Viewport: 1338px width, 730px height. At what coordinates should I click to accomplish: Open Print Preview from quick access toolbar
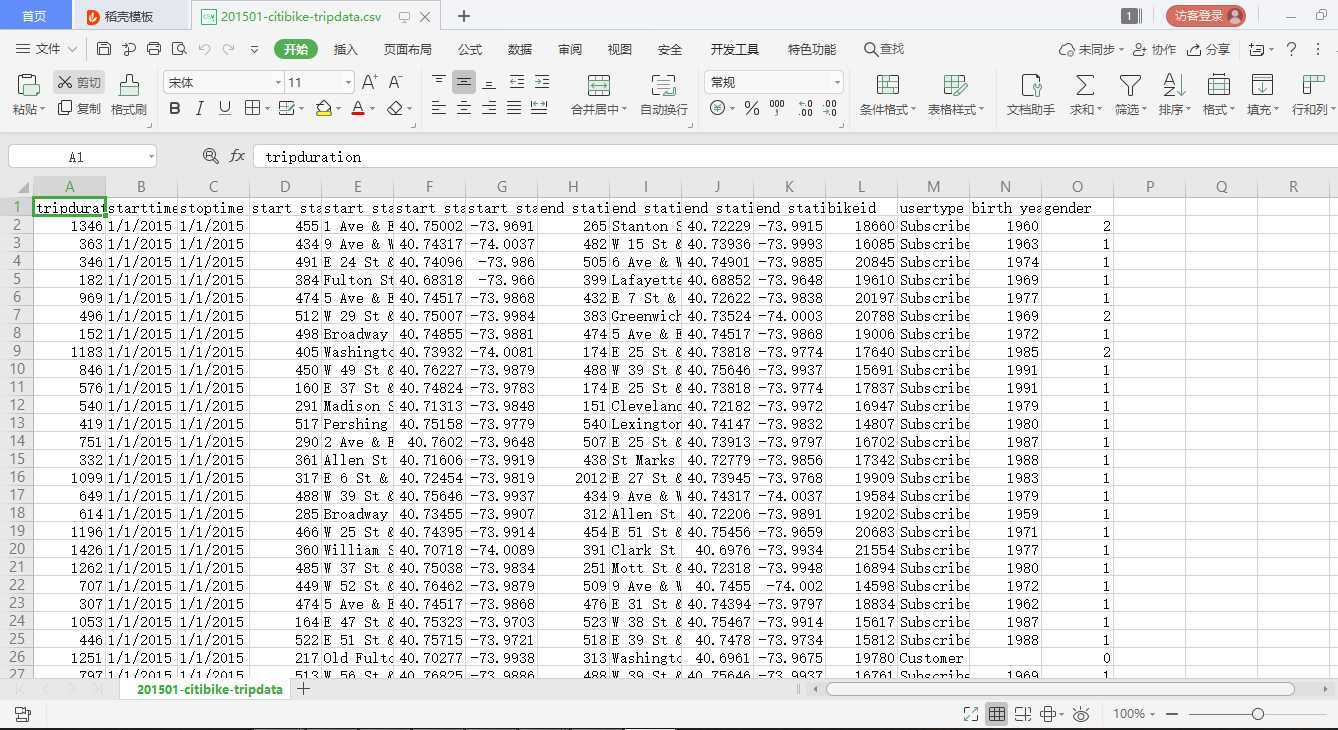tap(179, 49)
